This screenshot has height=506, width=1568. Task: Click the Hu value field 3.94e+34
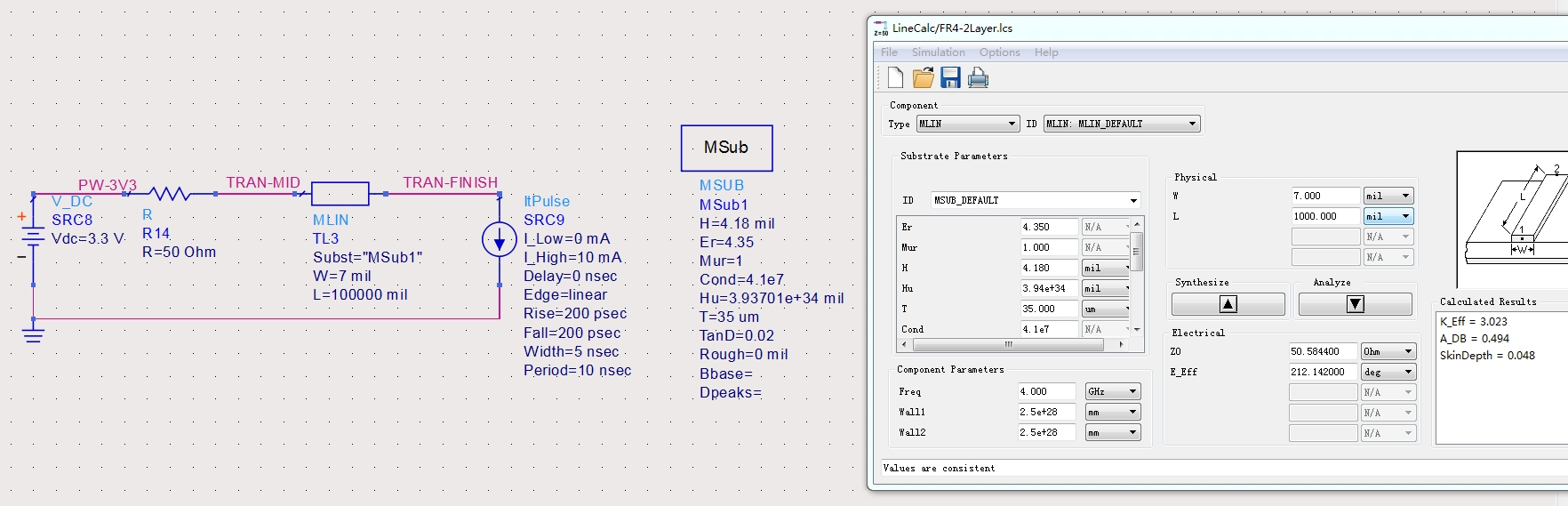pyautogui.click(x=1049, y=288)
